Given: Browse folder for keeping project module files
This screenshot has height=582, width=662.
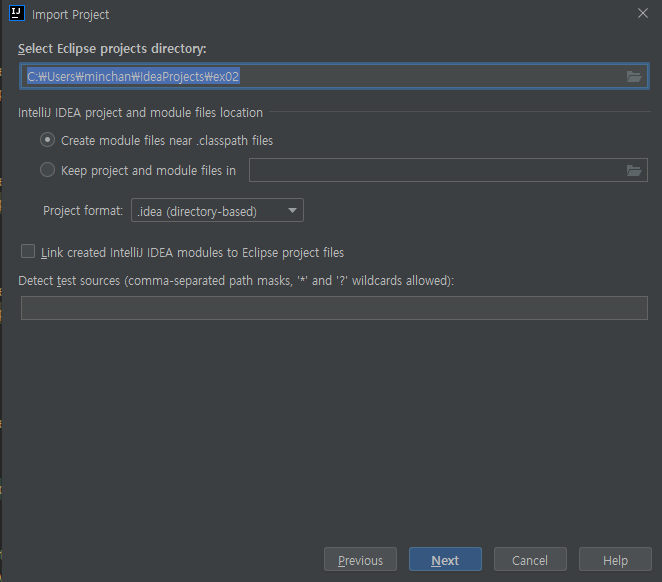Looking at the screenshot, I should click(x=634, y=171).
